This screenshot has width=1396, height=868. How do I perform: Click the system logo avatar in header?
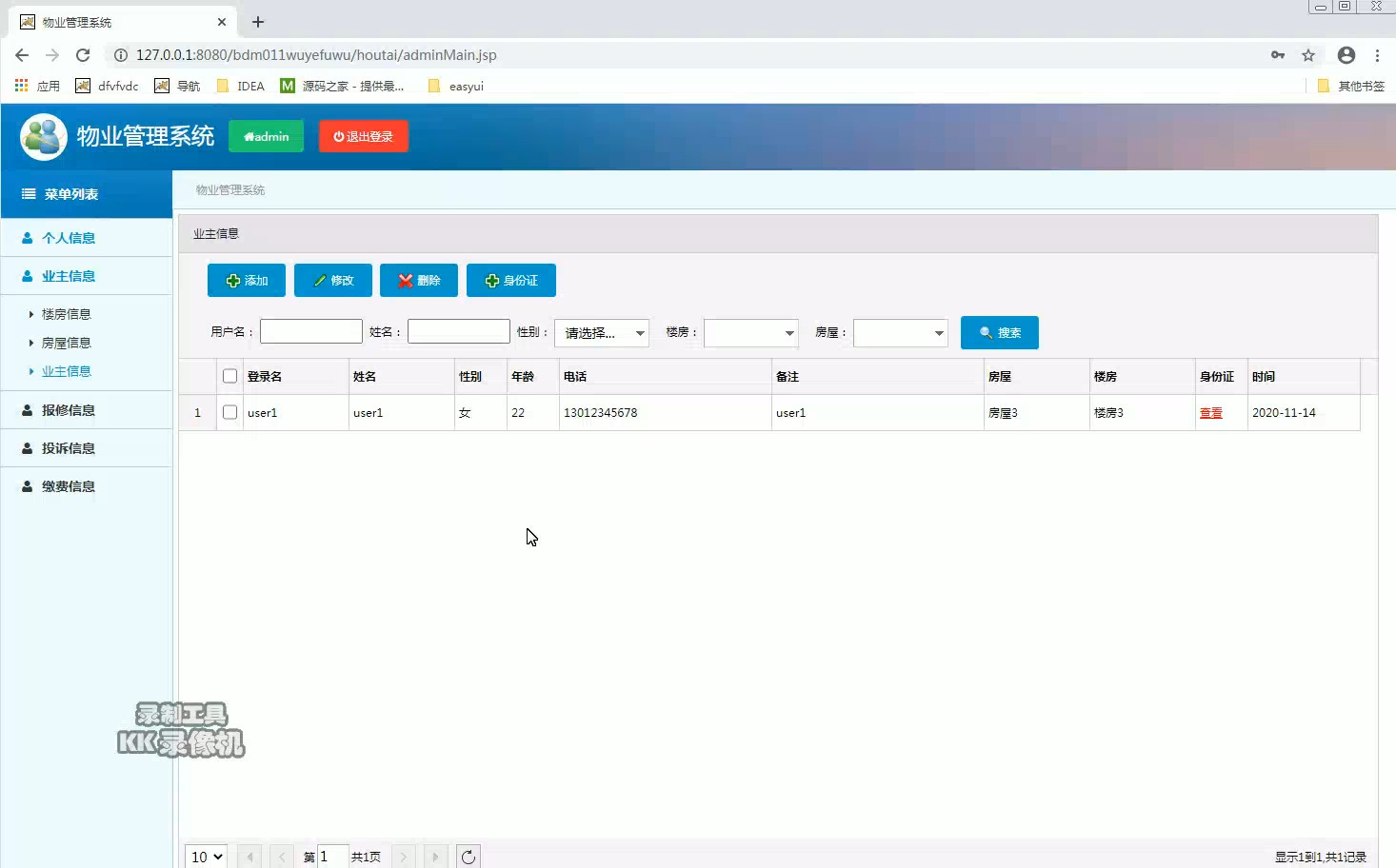click(44, 137)
